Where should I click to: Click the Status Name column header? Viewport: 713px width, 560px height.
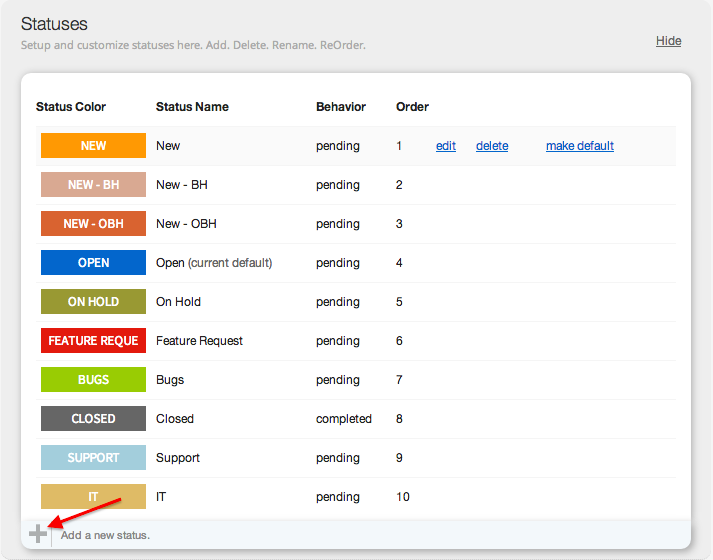click(x=192, y=107)
